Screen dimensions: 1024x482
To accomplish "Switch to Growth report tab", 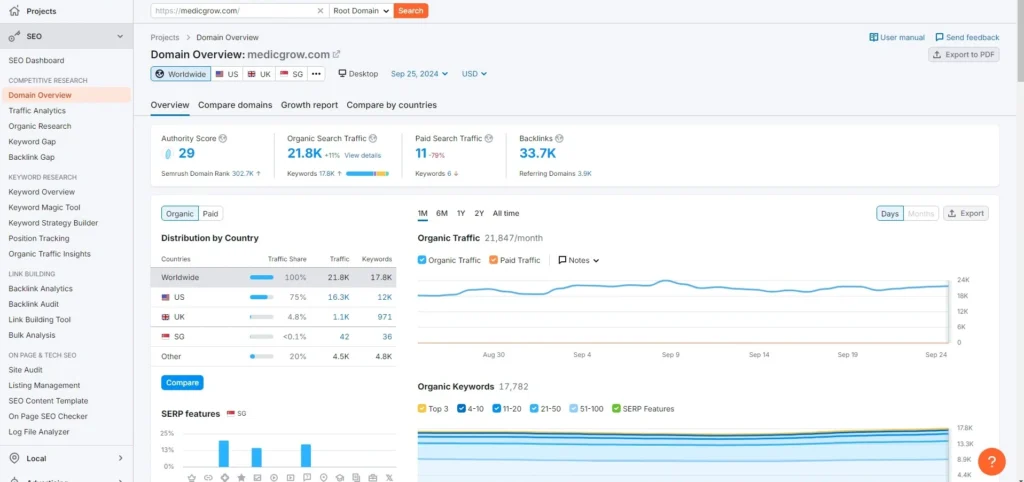I will [310, 104].
